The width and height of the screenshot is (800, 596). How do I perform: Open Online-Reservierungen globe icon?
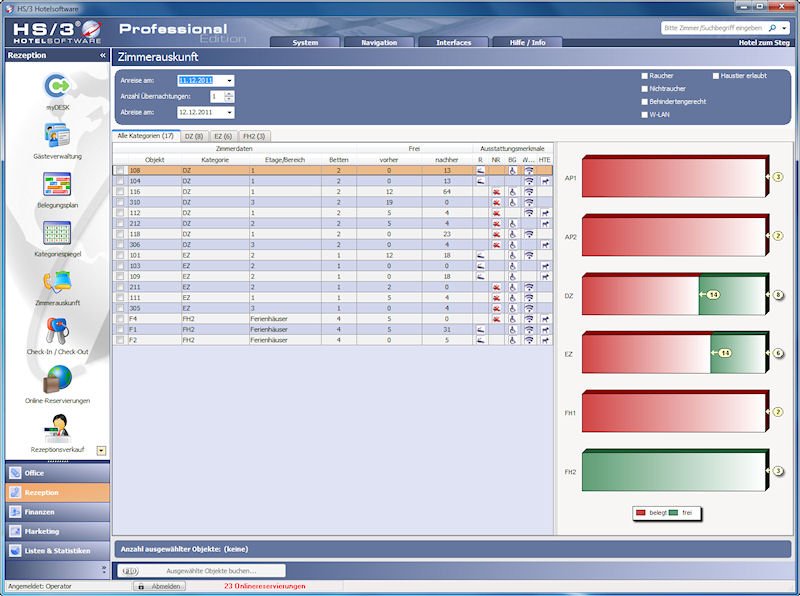(x=57, y=379)
